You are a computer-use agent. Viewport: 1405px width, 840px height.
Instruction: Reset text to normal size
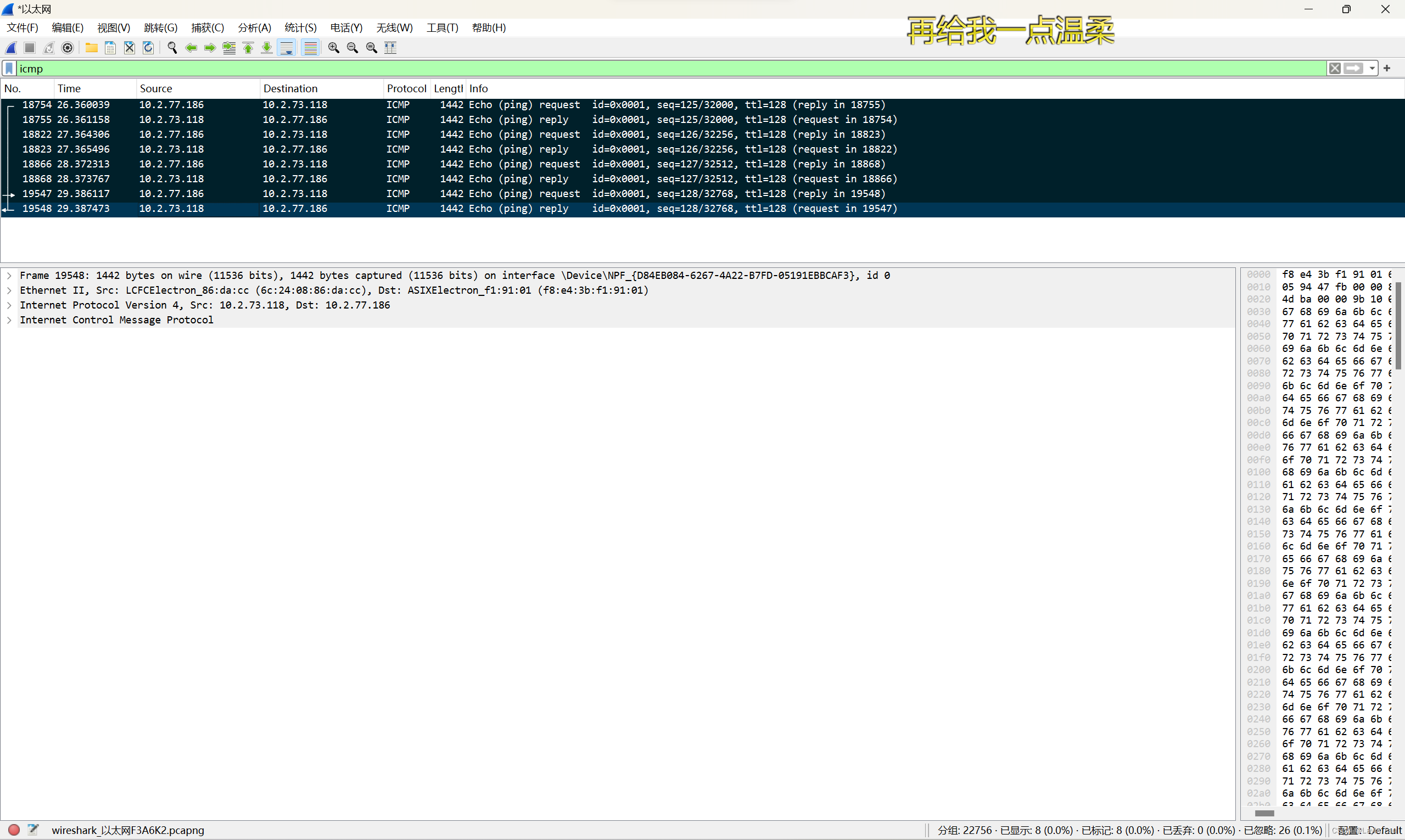coord(371,48)
